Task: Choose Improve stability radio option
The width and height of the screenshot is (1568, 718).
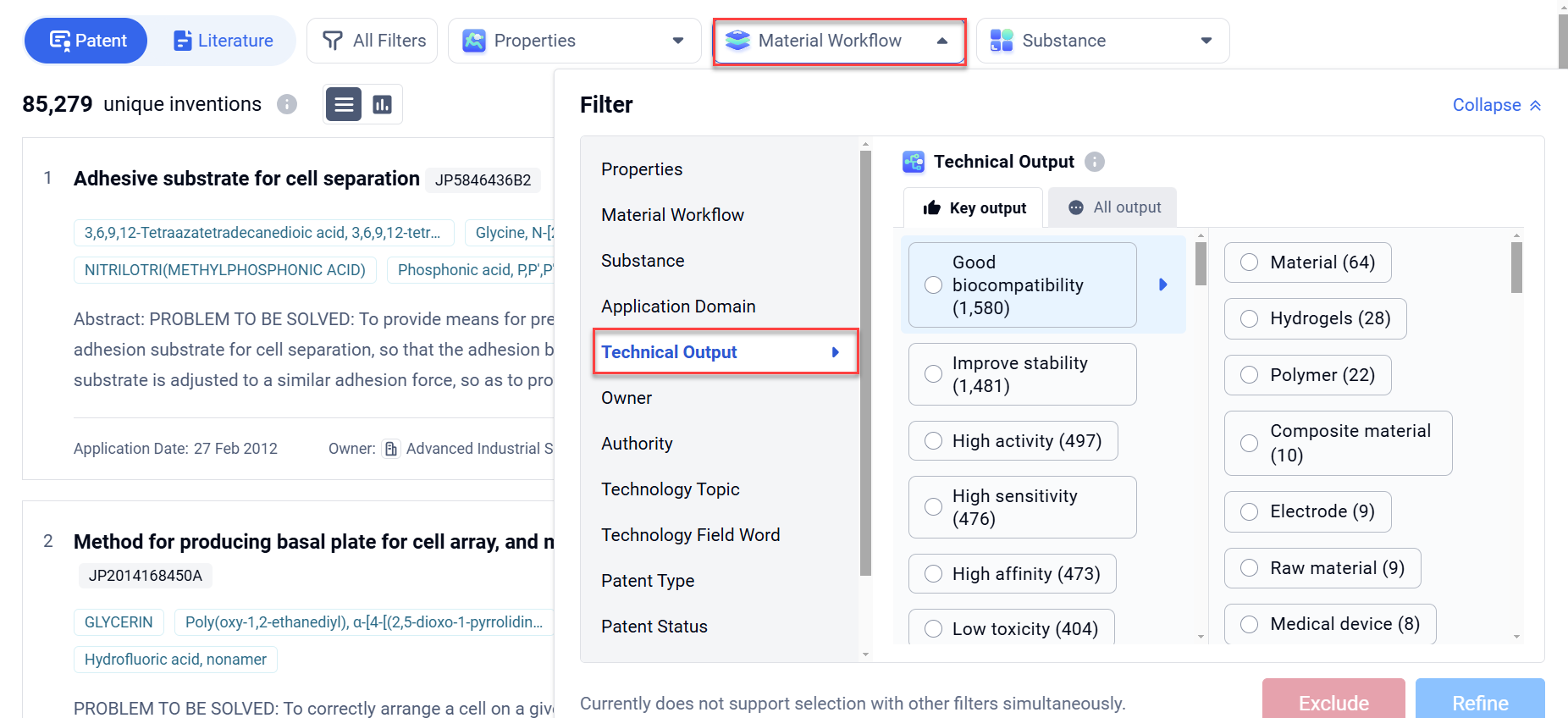Action: [x=933, y=374]
